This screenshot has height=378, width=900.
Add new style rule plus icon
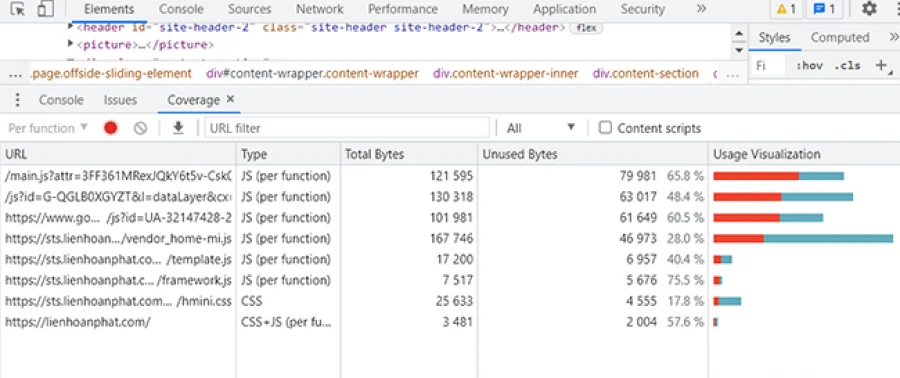[x=882, y=65]
